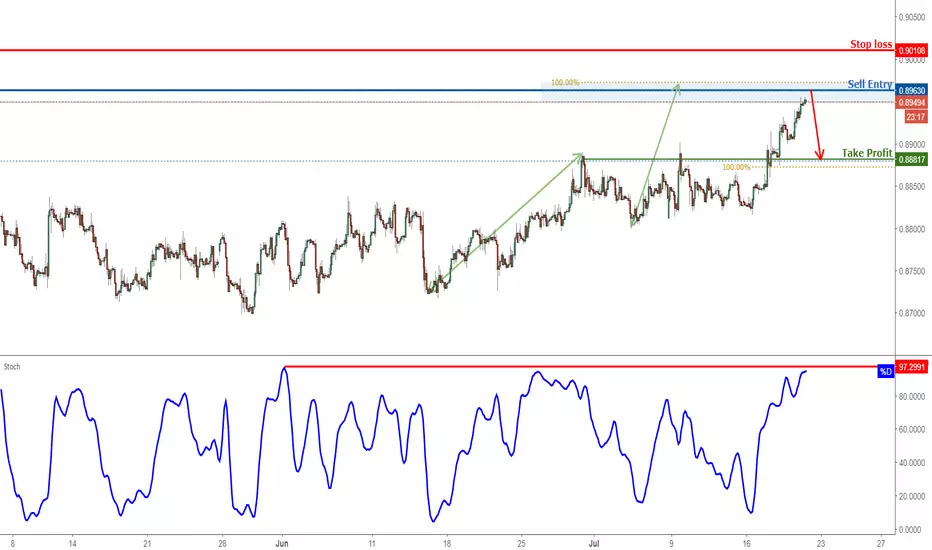Click the green 0.88817 price tag
932x550 pixels.
[x=912, y=159]
